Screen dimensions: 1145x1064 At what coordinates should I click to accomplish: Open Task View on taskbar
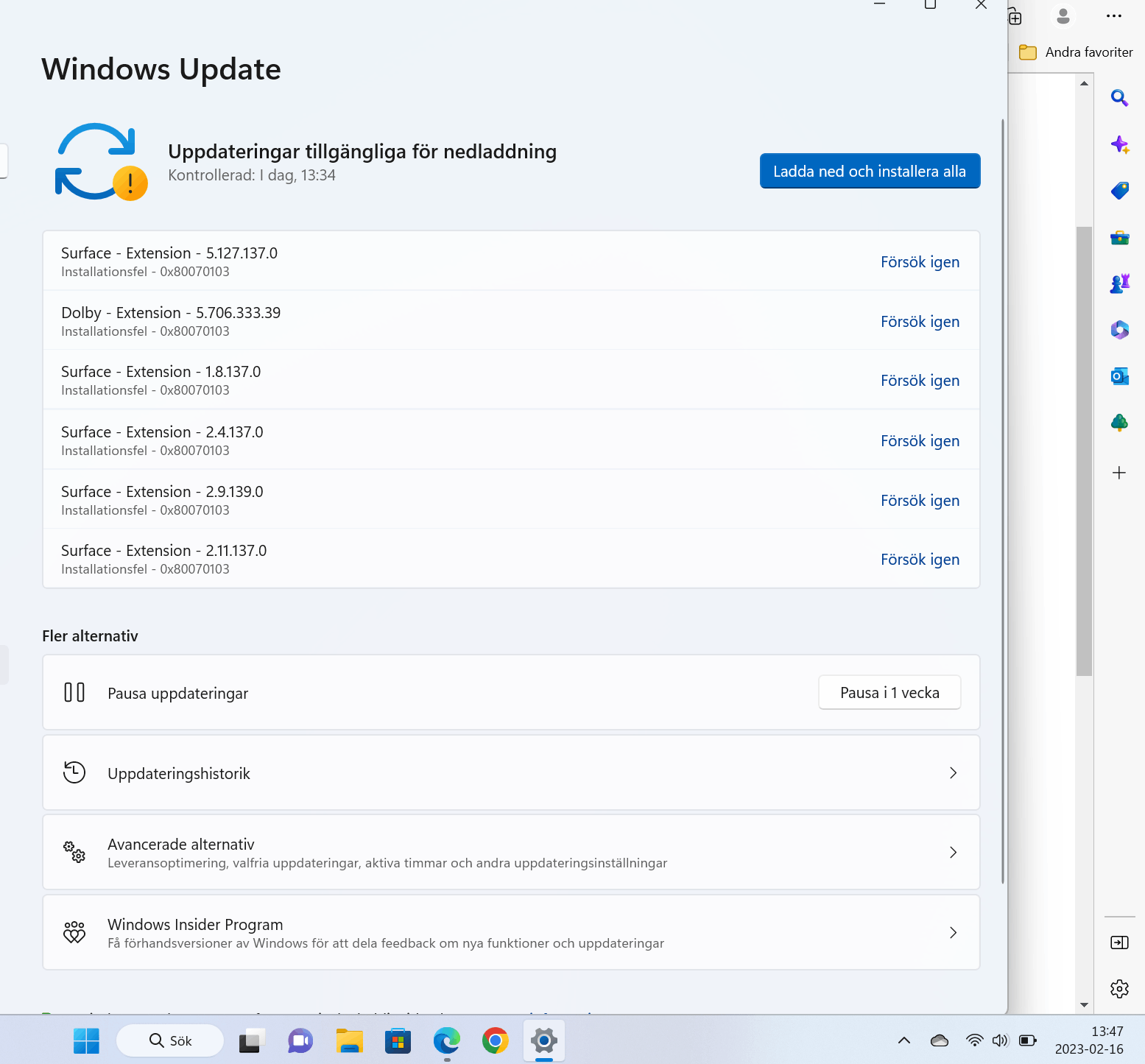pos(251,1040)
